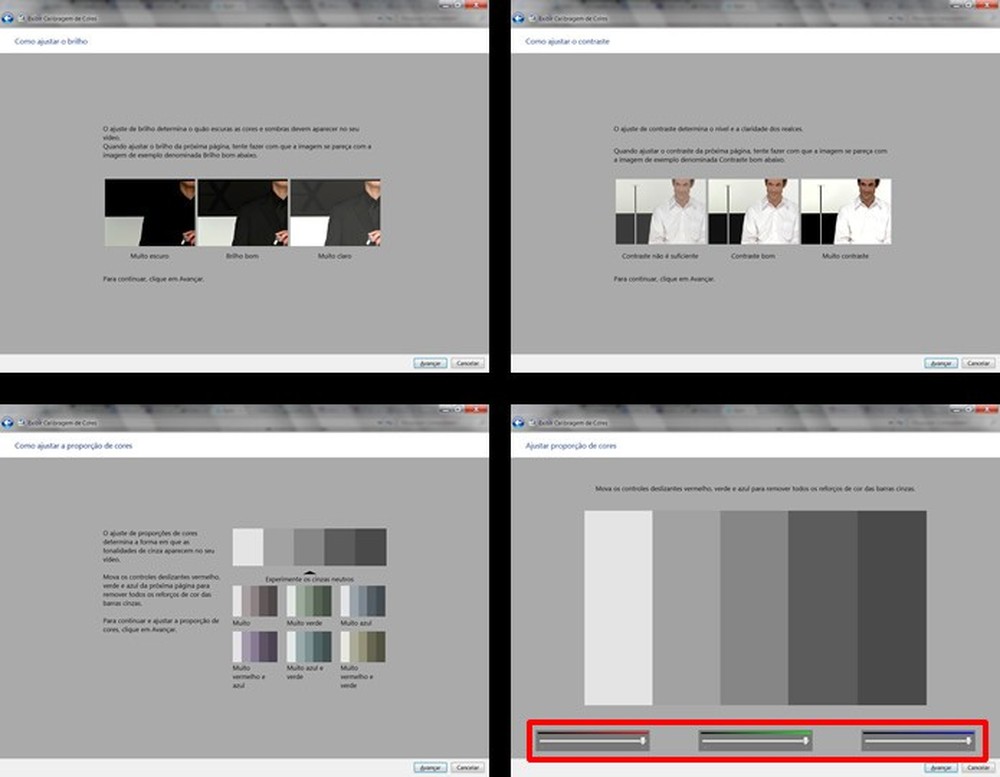Select the 'Muito contraste' sample image
This screenshot has height=777, width=1000.
[846, 211]
